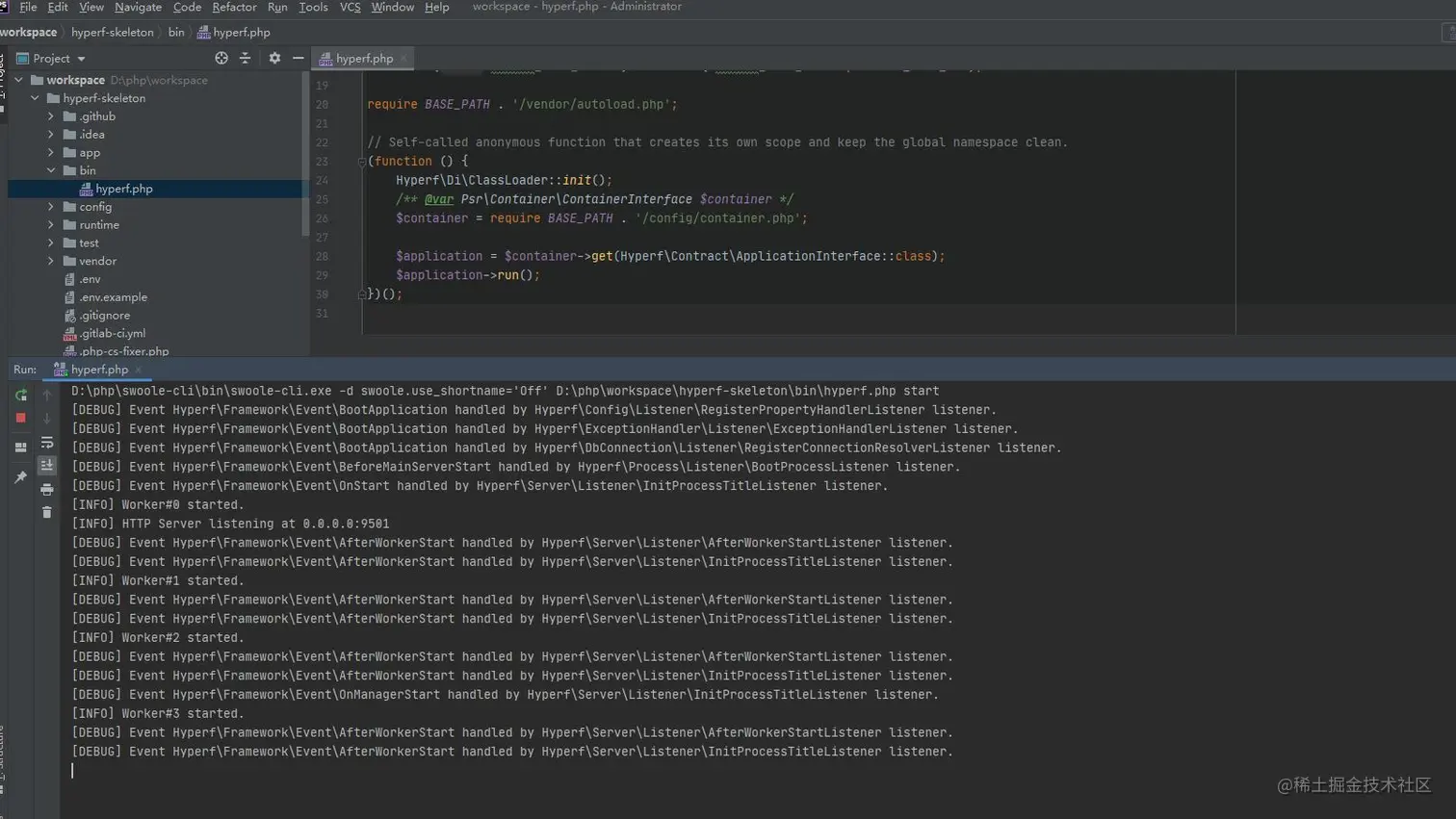This screenshot has width=1456, height=819.
Task: Click the vendor folder name in tree
Action: 97,261
